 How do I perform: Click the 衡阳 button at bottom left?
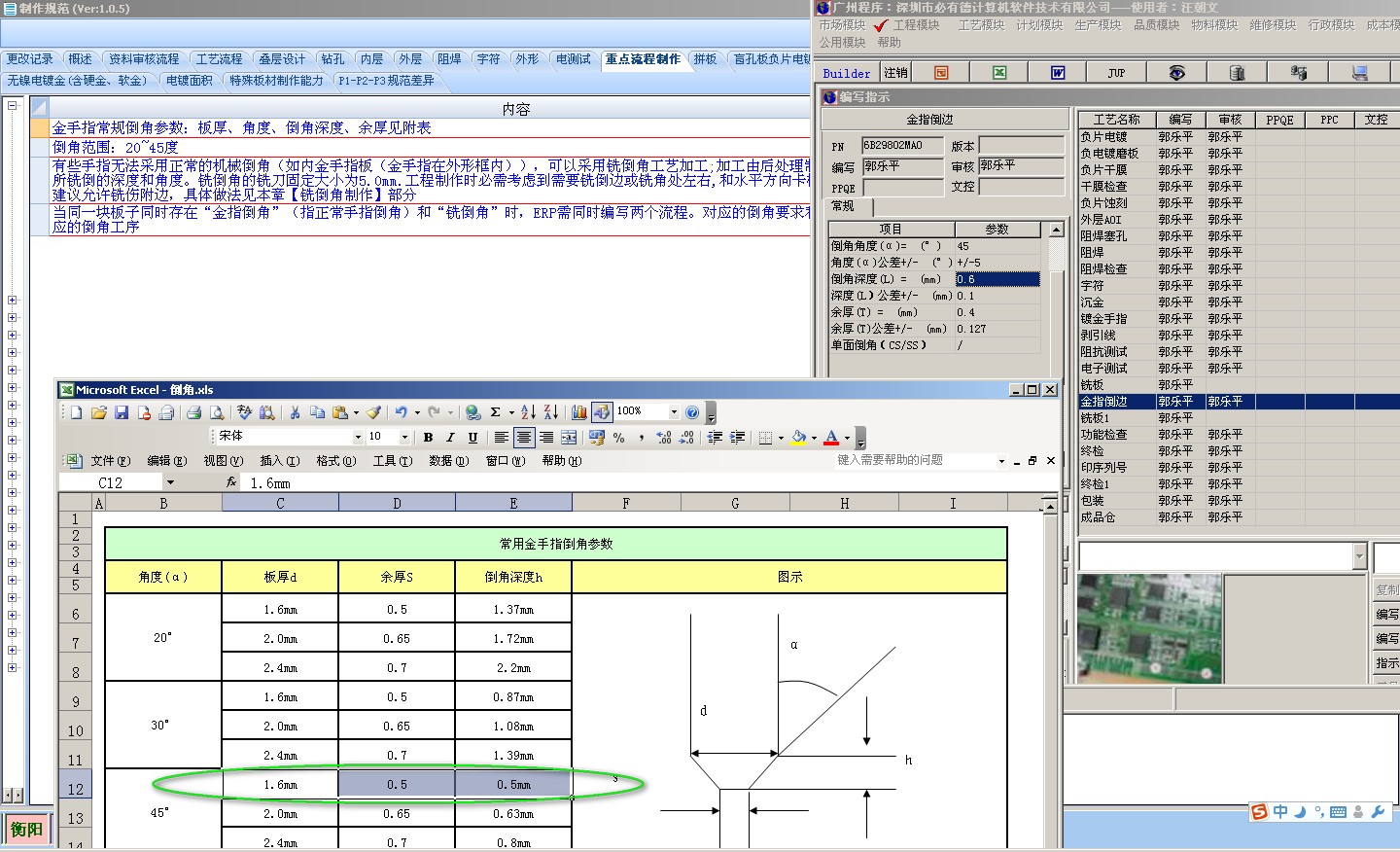(x=26, y=830)
